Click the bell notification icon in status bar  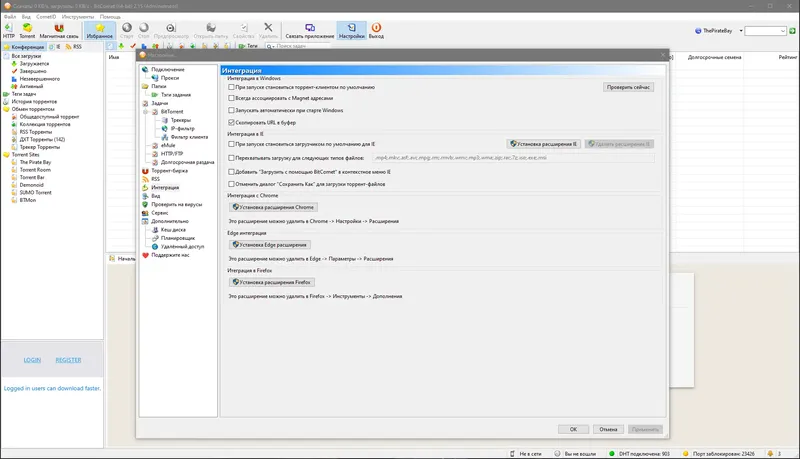click(770, 453)
